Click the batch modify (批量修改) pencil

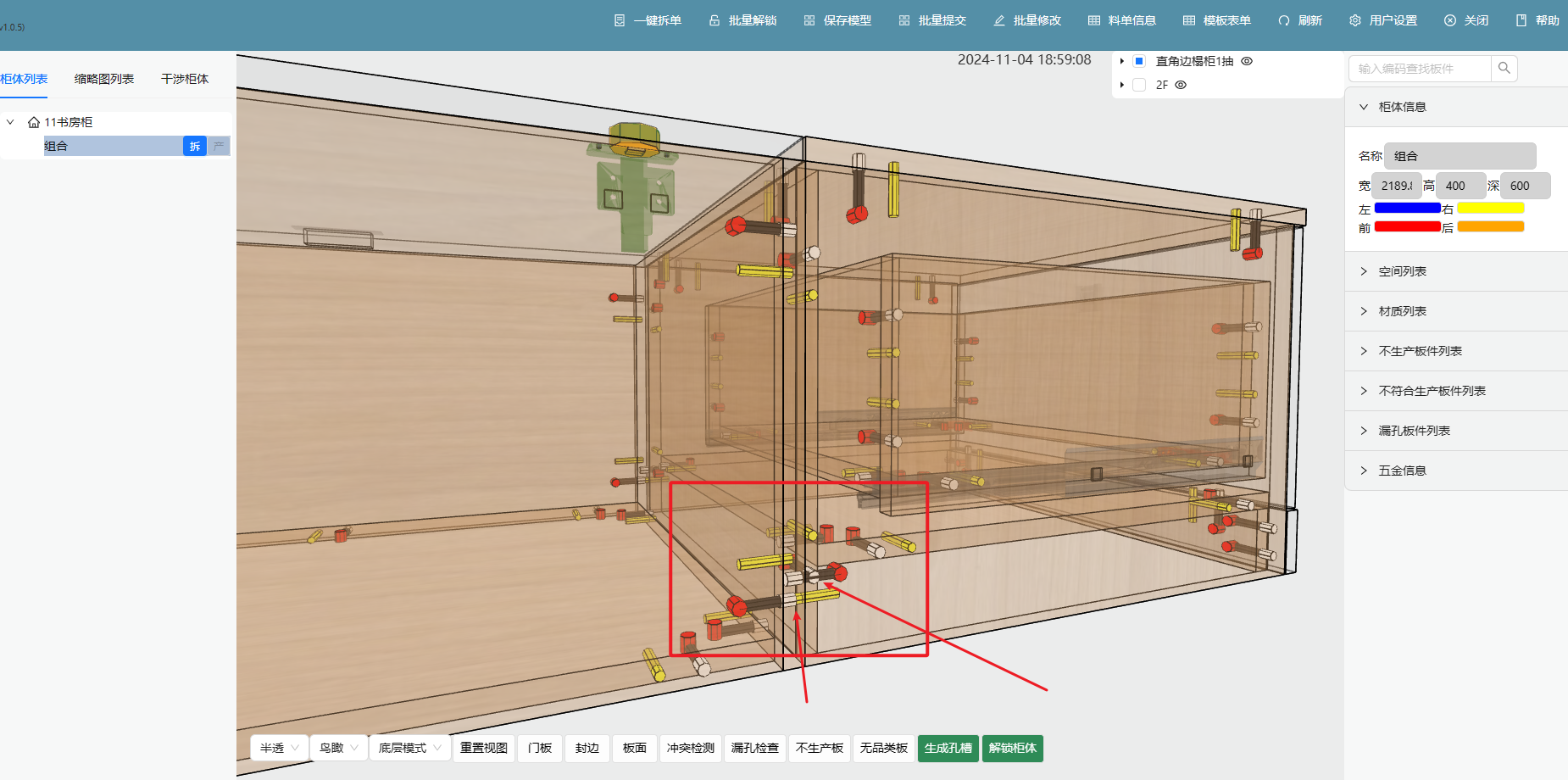pyautogui.click(x=999, y=20)
